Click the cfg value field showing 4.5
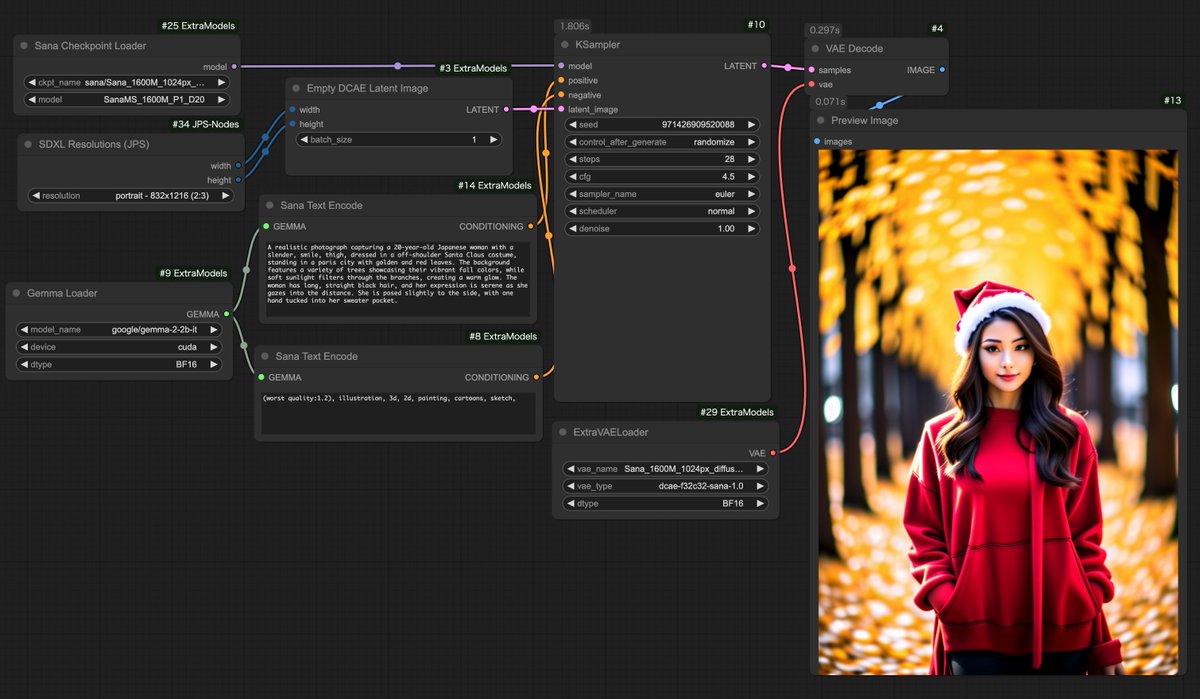This screenshot has width=1200, height=699. tap(661, 177)
